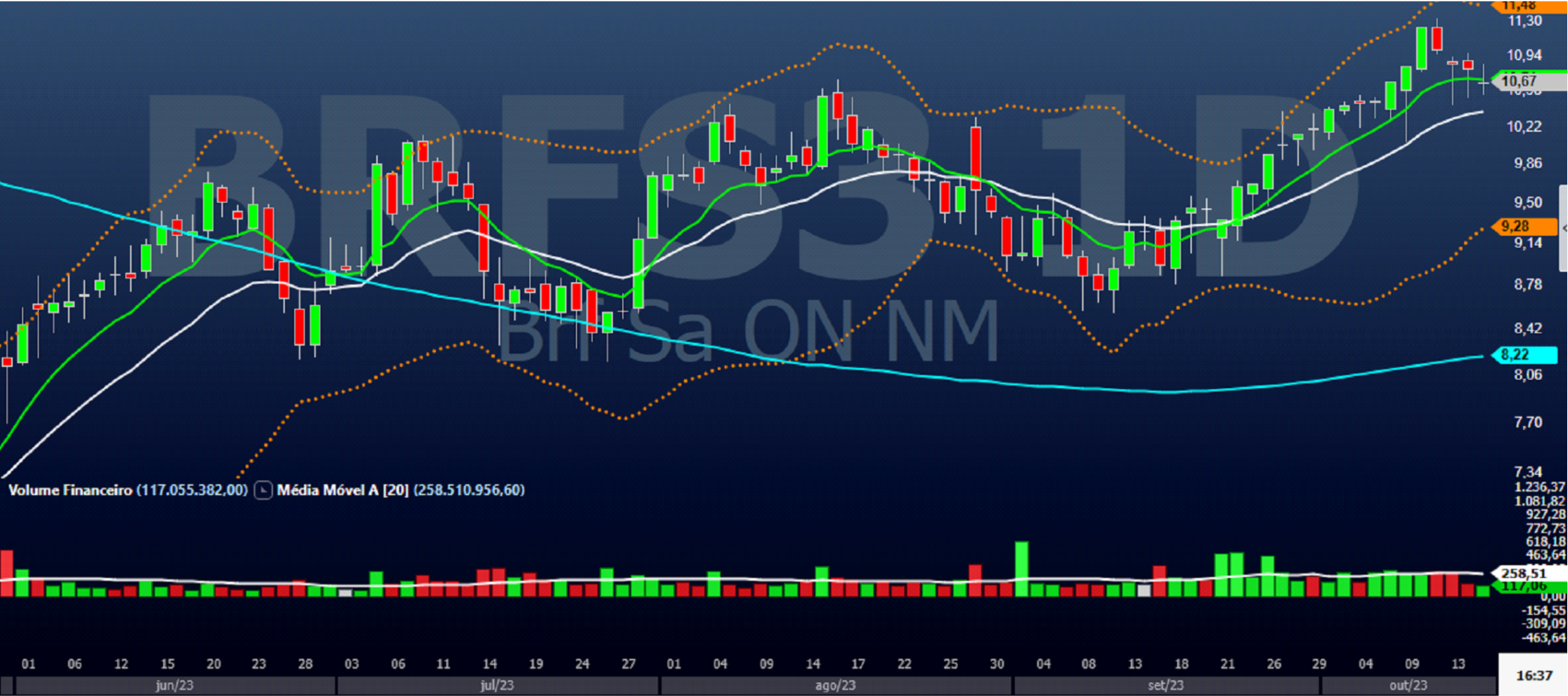Click the set/23 month bar on timeline
Screen dimensions: 1568x696
(x=1165, y=686)
